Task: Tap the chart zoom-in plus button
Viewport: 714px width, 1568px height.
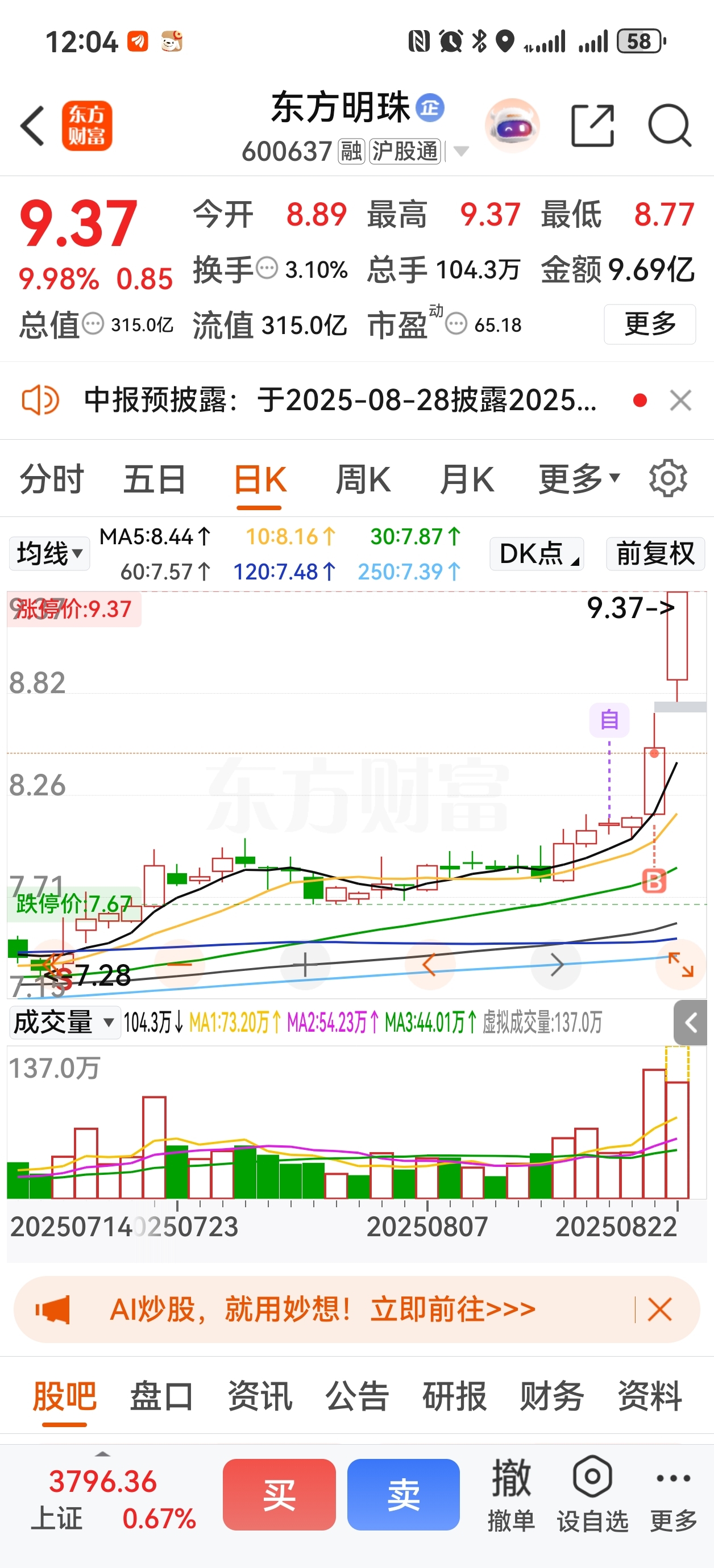Action: point(305,964)
